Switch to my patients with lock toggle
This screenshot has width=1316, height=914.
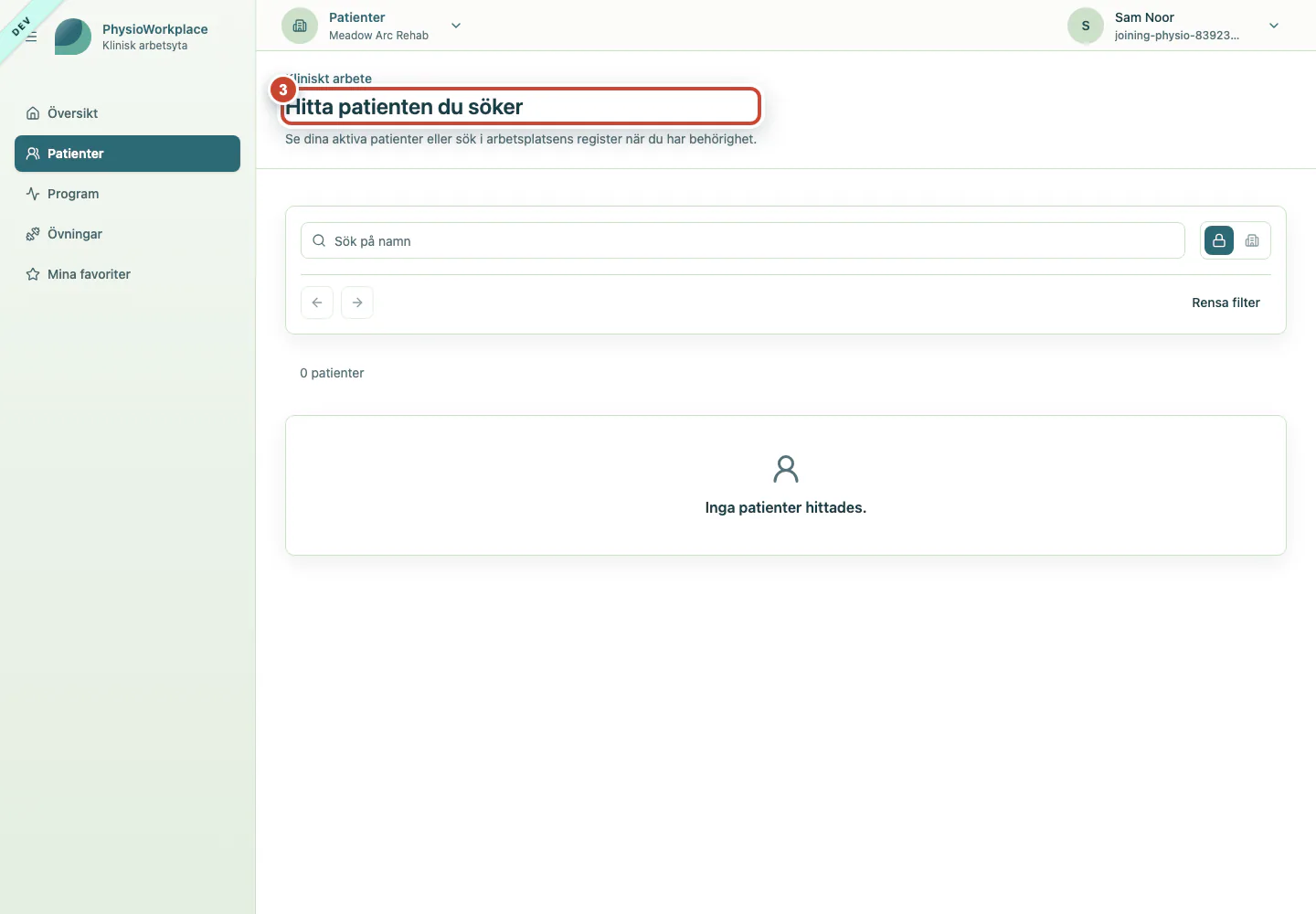pyautogui.click(x=1219, y=240)
